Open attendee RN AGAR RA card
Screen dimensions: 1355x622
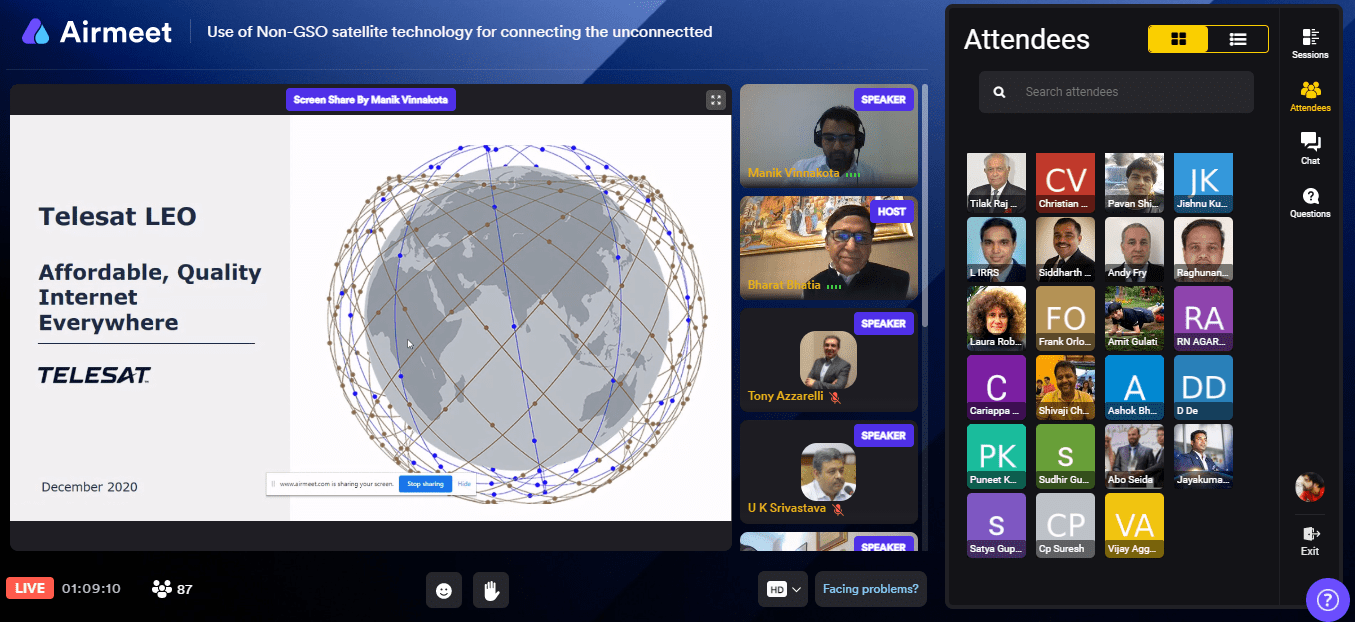1203,318
